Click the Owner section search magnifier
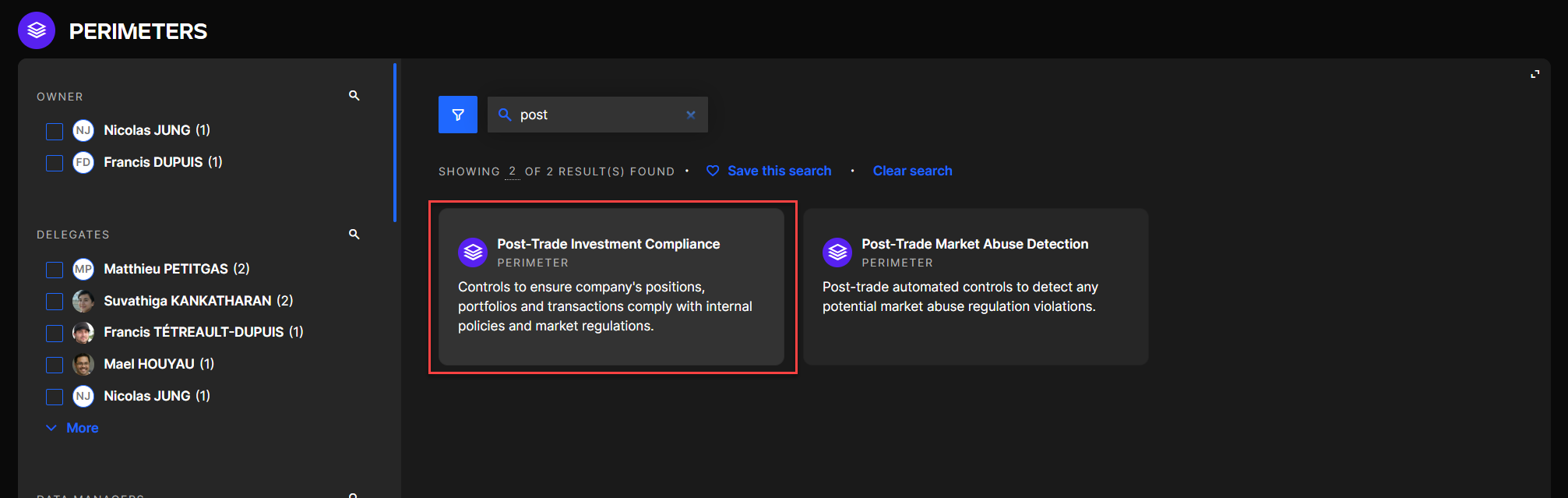 coord(354,96)
